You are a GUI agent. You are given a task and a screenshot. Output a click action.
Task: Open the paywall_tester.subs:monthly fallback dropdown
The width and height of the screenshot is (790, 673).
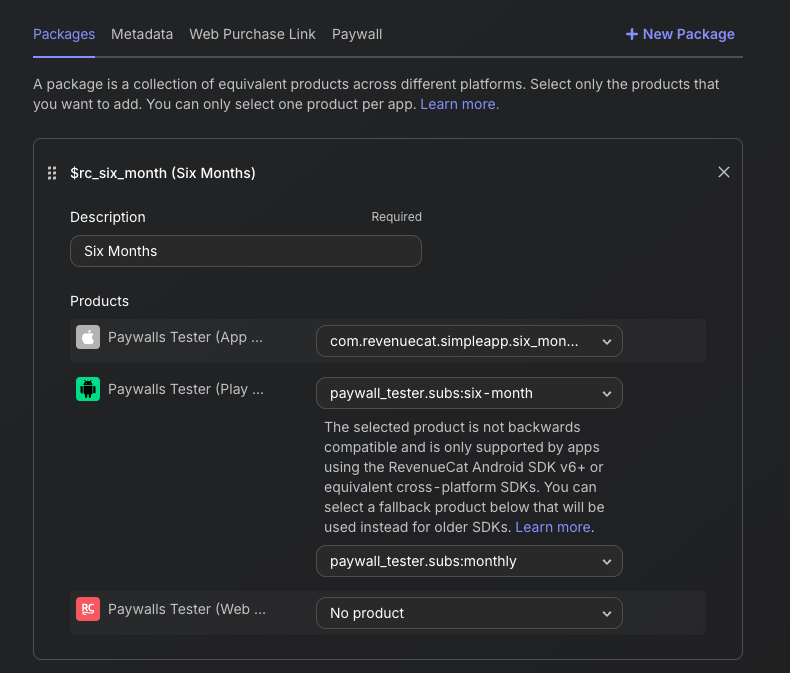(x=469, y=561)
